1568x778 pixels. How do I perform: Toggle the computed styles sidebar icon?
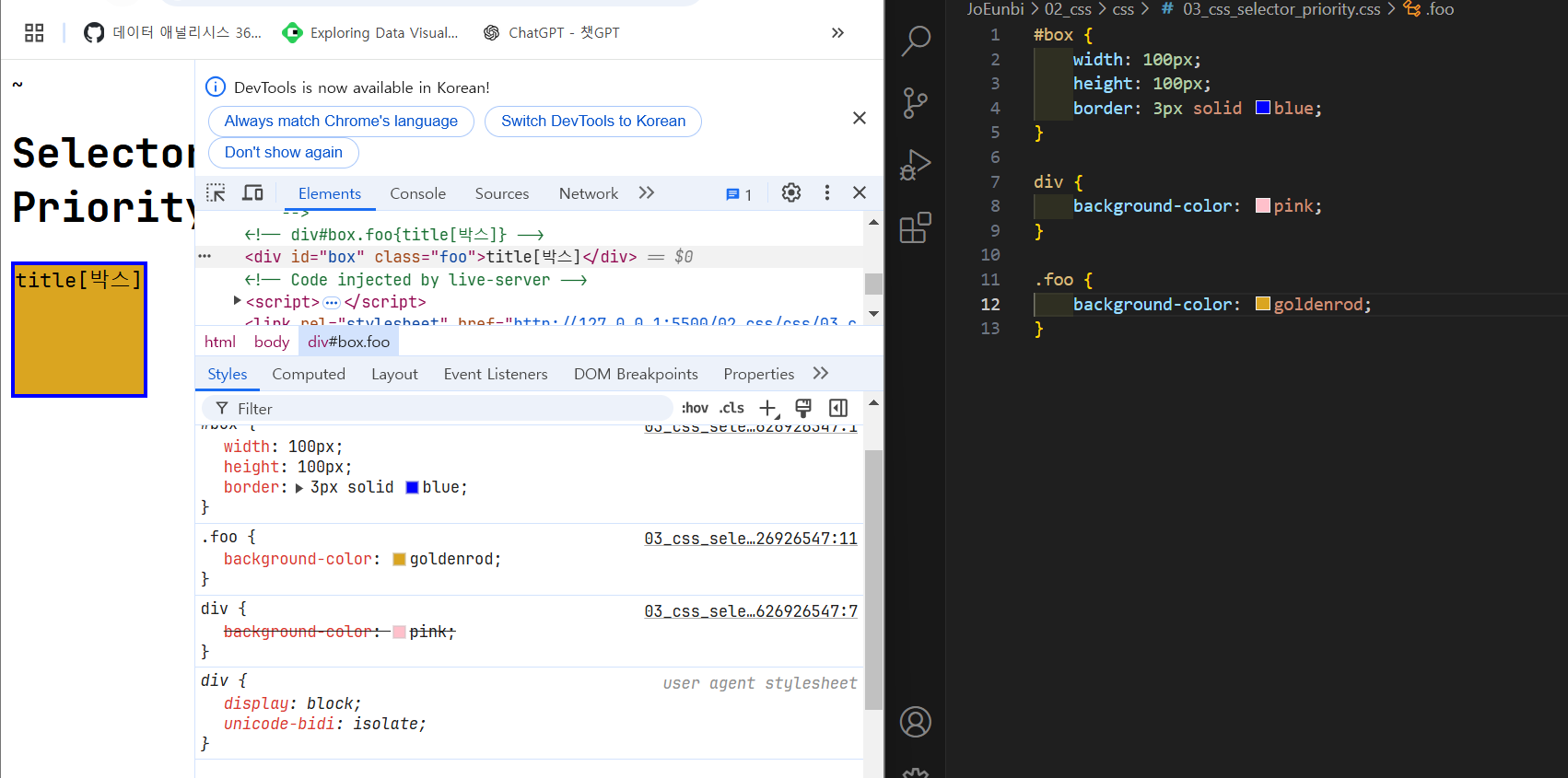click(x=838, y=409)
